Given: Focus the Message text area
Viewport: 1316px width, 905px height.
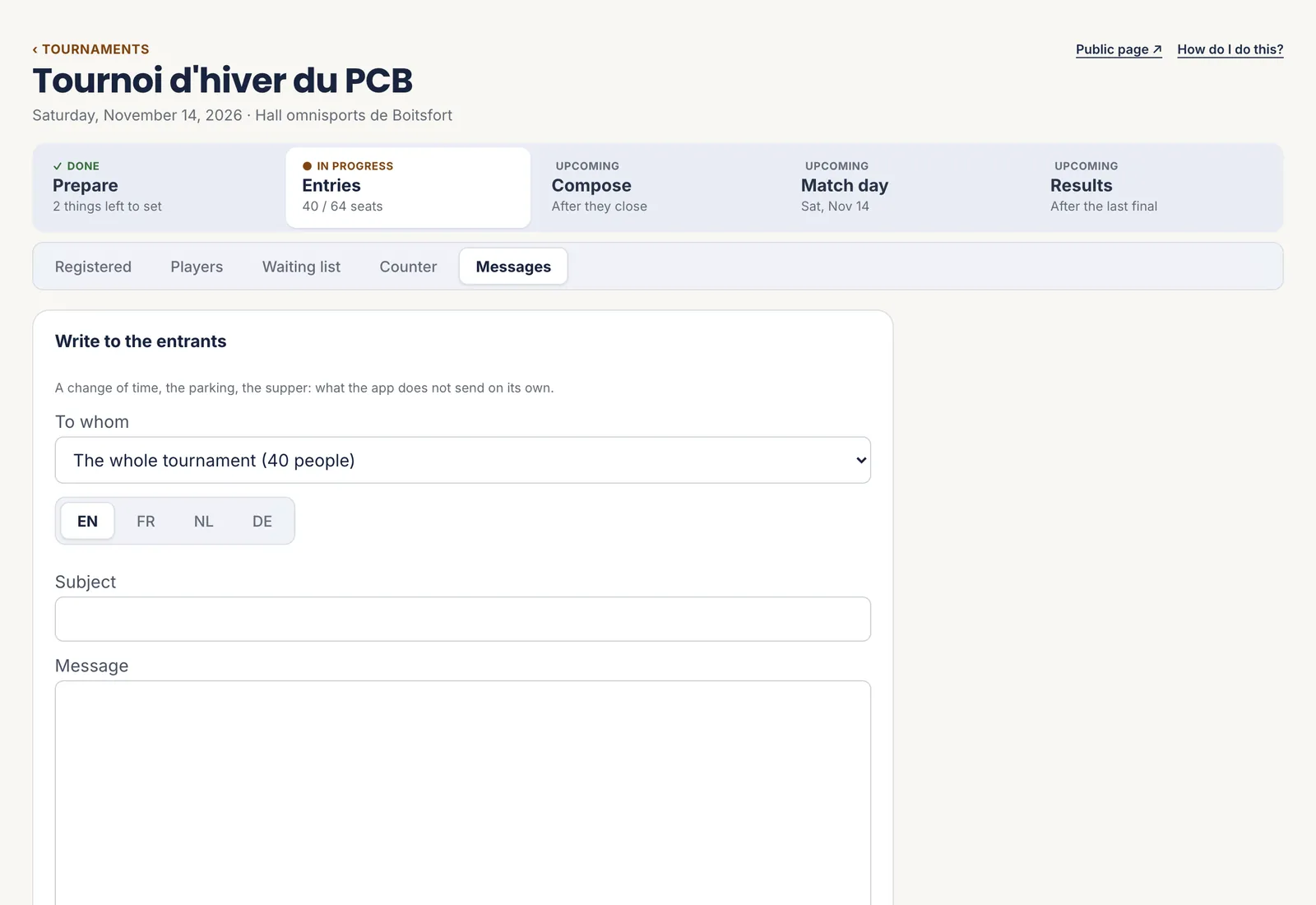Looking at the screenshot, I should [x=463, y=793].
